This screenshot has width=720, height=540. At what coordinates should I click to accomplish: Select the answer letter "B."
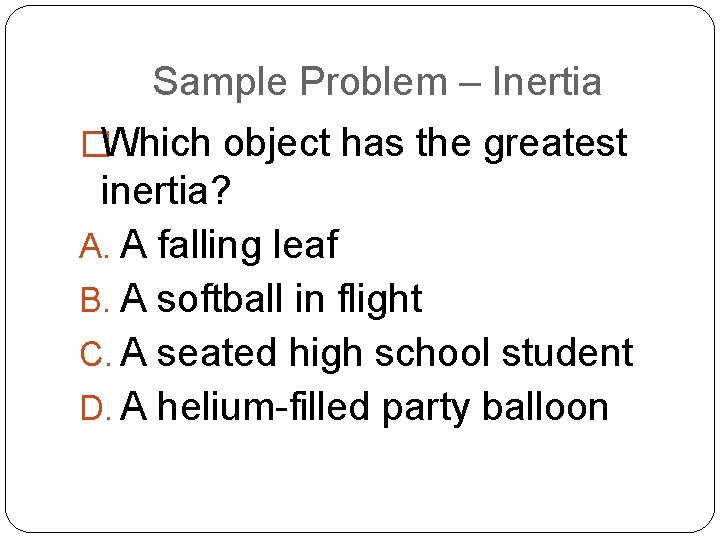99,300
